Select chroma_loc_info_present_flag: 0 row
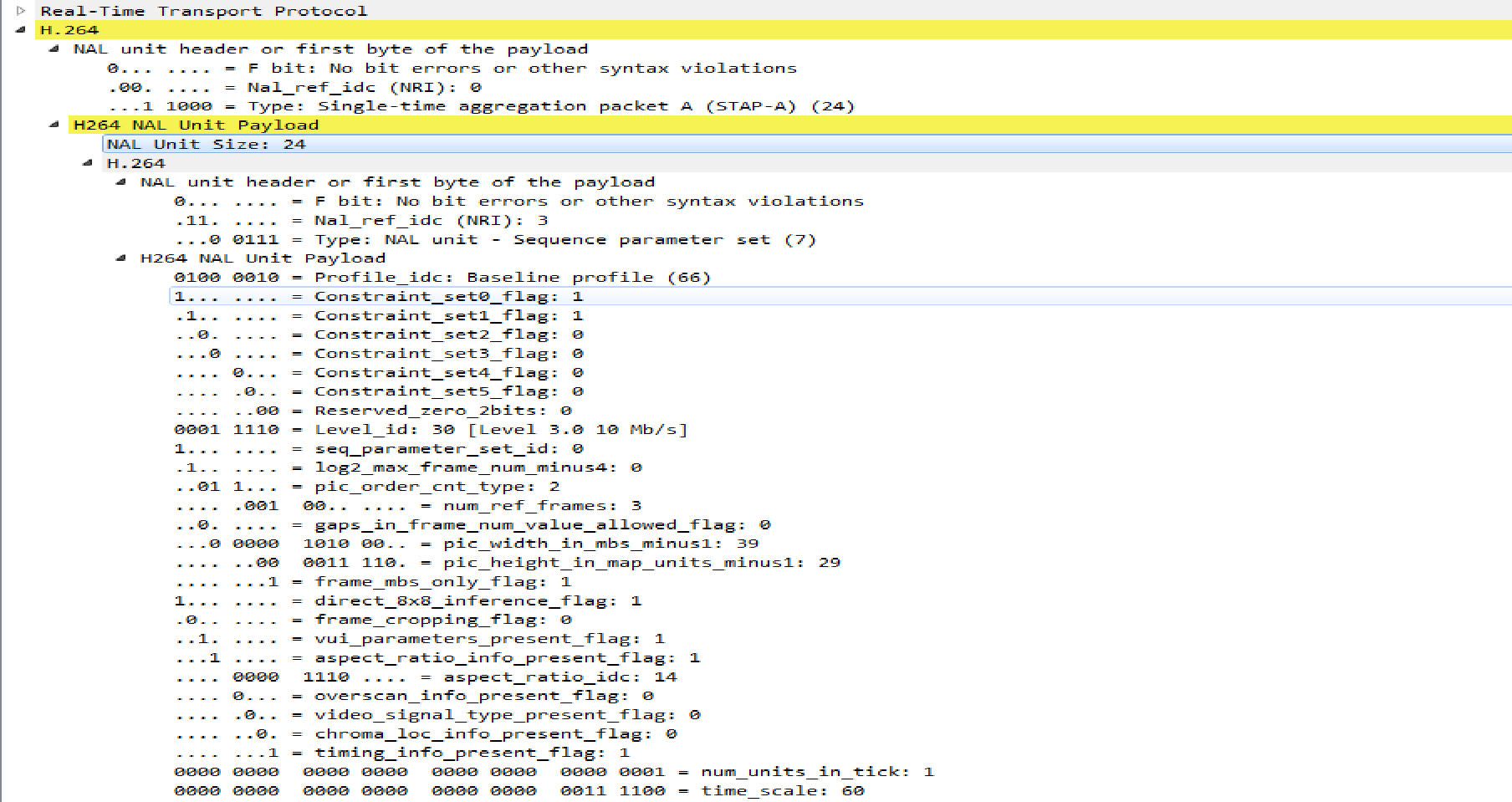The width and height of the screenshot is (1512, 802). tap(426, 734)
